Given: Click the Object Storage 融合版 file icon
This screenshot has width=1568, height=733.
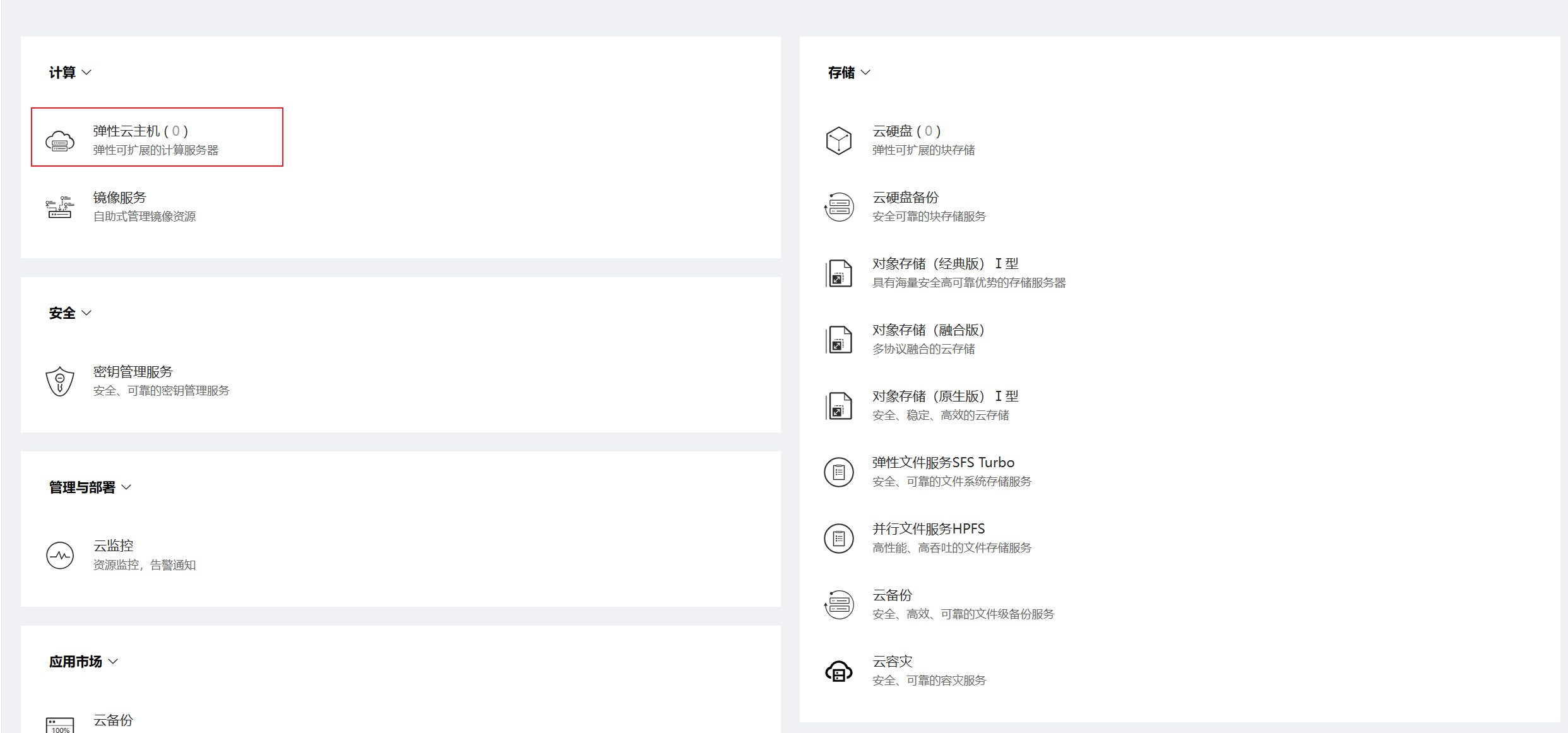Looking at the screenshot, I should click(x=839, y=340).
